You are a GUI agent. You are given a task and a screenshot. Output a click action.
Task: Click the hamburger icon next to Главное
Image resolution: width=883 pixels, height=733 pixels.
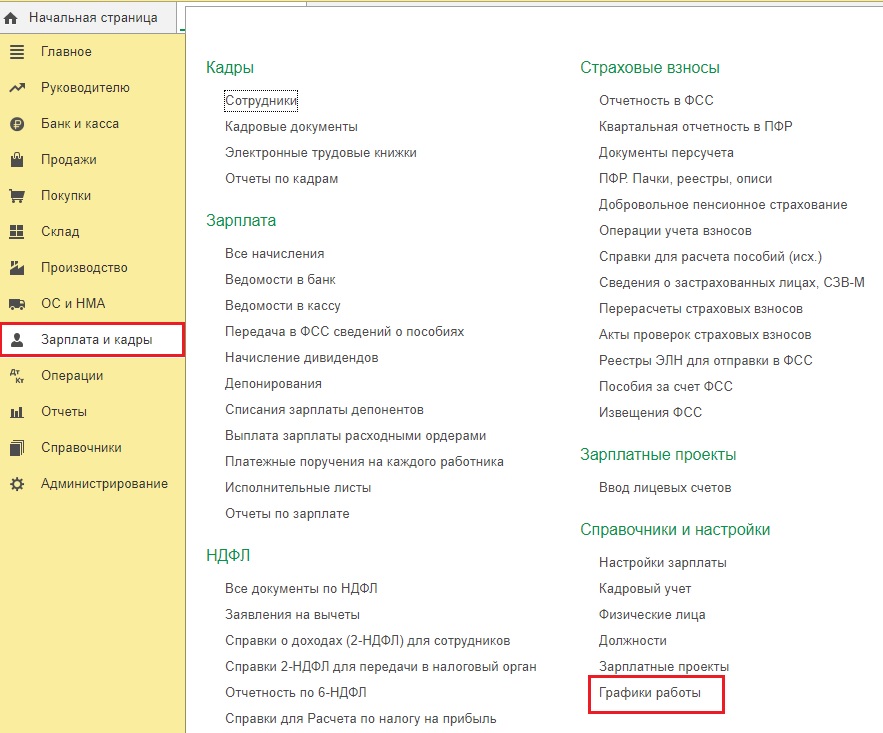(x=17, y=52)
